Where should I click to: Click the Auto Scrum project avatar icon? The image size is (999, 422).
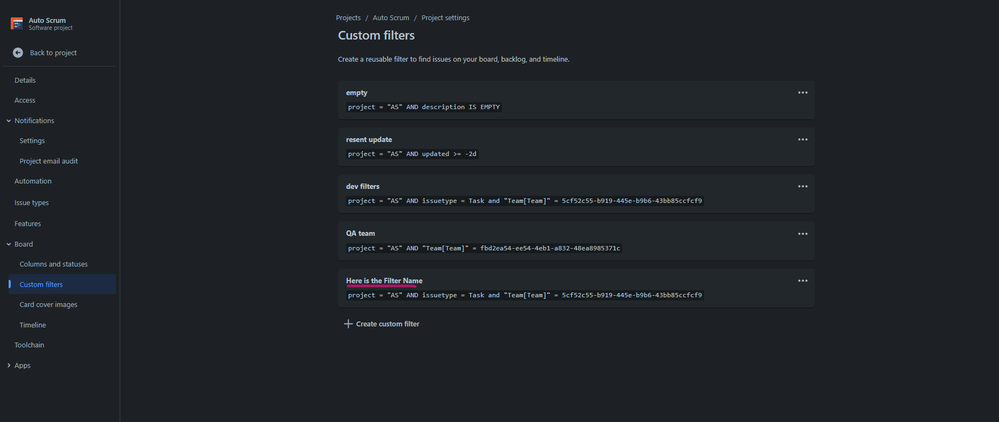pyautogui.click(x=17, y=24)
